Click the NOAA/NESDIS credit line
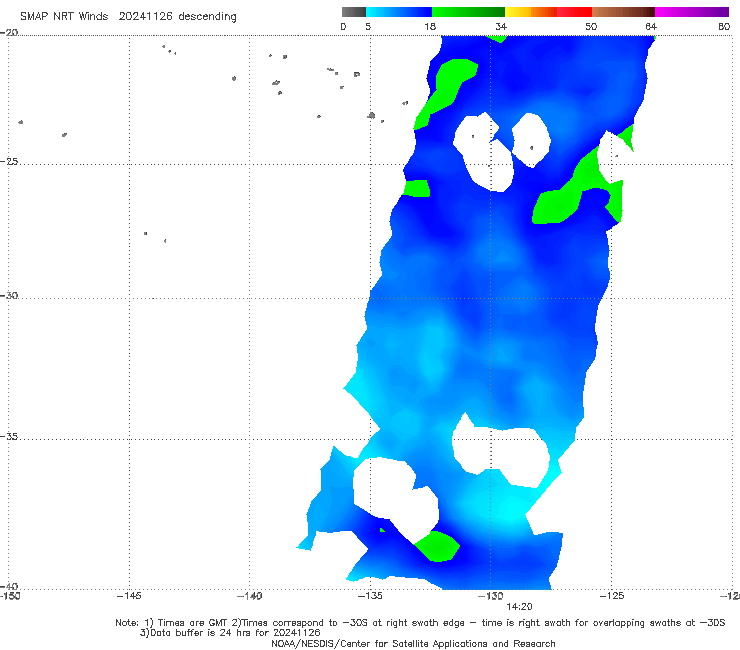The height and width of the screenshot is (650, 740). point(413,643)
